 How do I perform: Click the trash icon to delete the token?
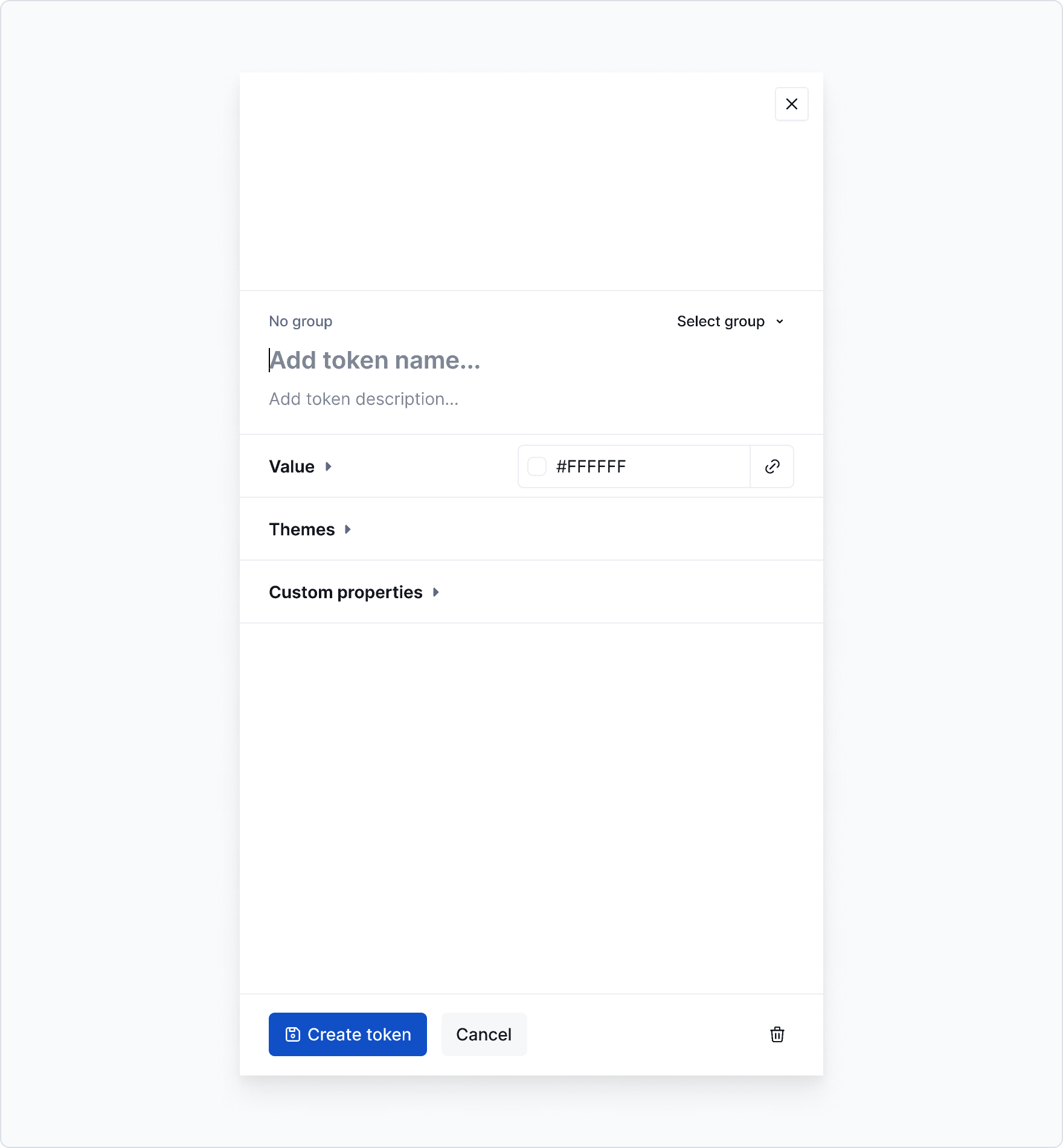point(777,1034)
